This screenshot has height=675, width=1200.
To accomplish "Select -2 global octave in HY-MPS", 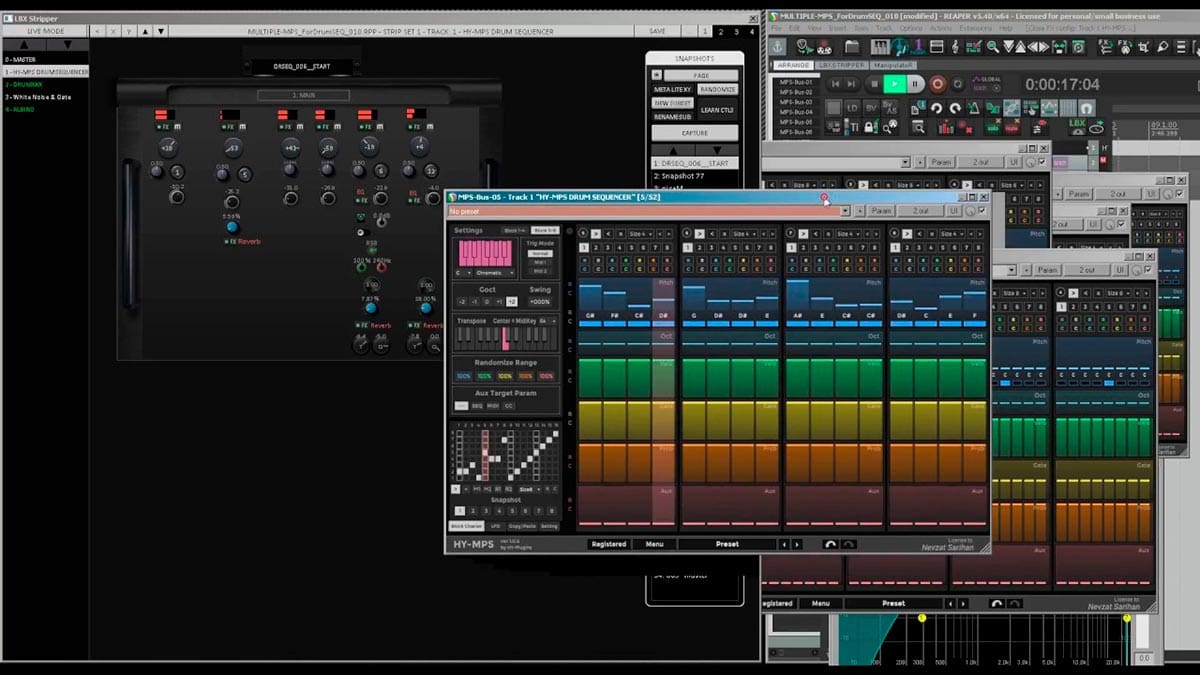I will pos(461,302).
